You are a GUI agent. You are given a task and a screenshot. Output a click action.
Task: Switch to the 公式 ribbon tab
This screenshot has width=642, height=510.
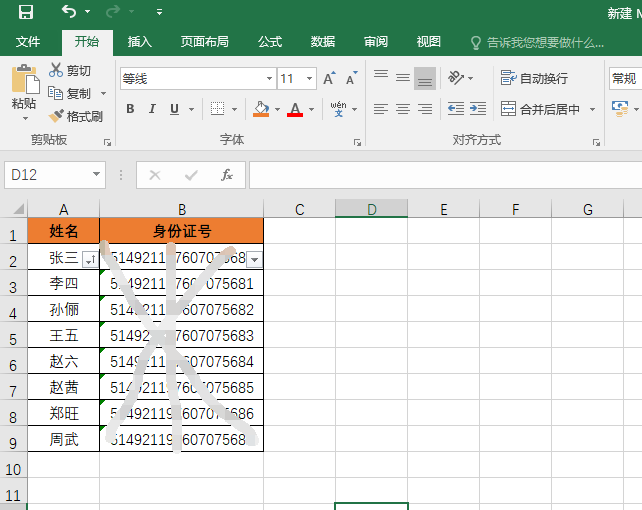coord(270,42)
